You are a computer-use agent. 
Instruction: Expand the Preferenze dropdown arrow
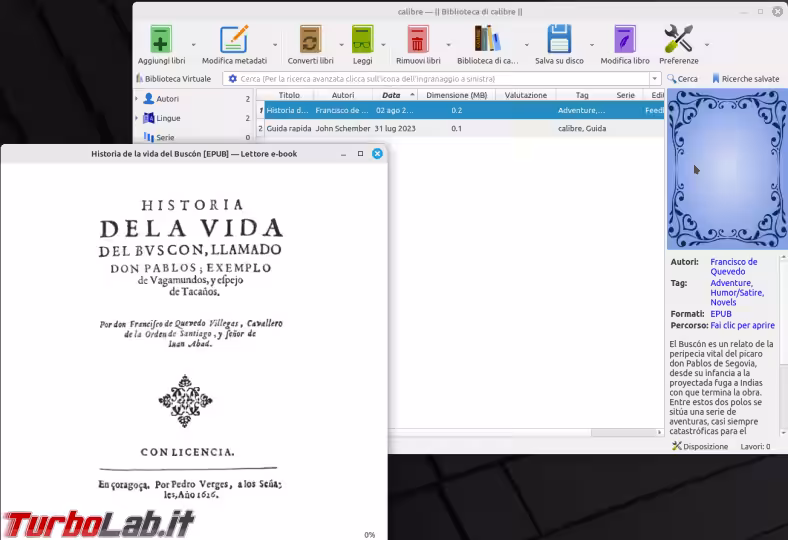(707, 45)
